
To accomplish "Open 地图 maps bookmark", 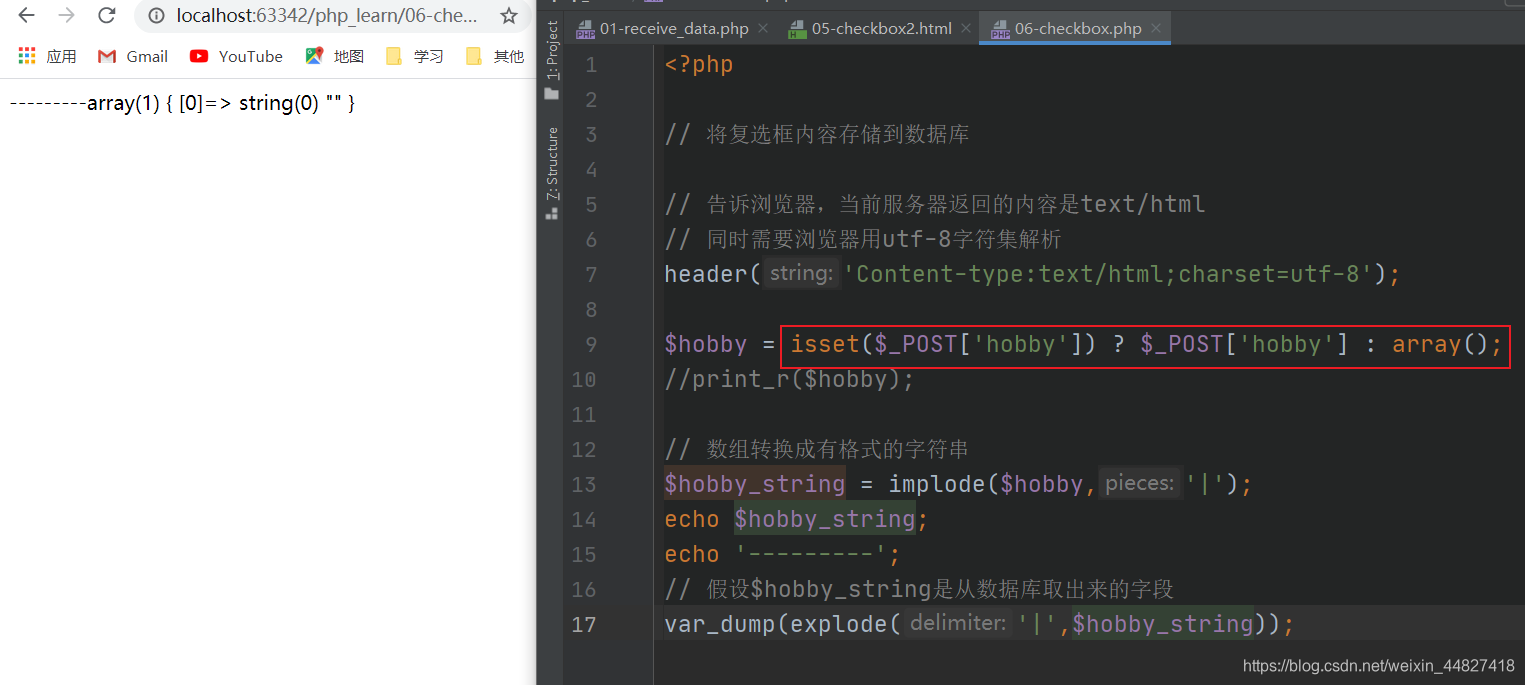I will [x=335, y=56].
